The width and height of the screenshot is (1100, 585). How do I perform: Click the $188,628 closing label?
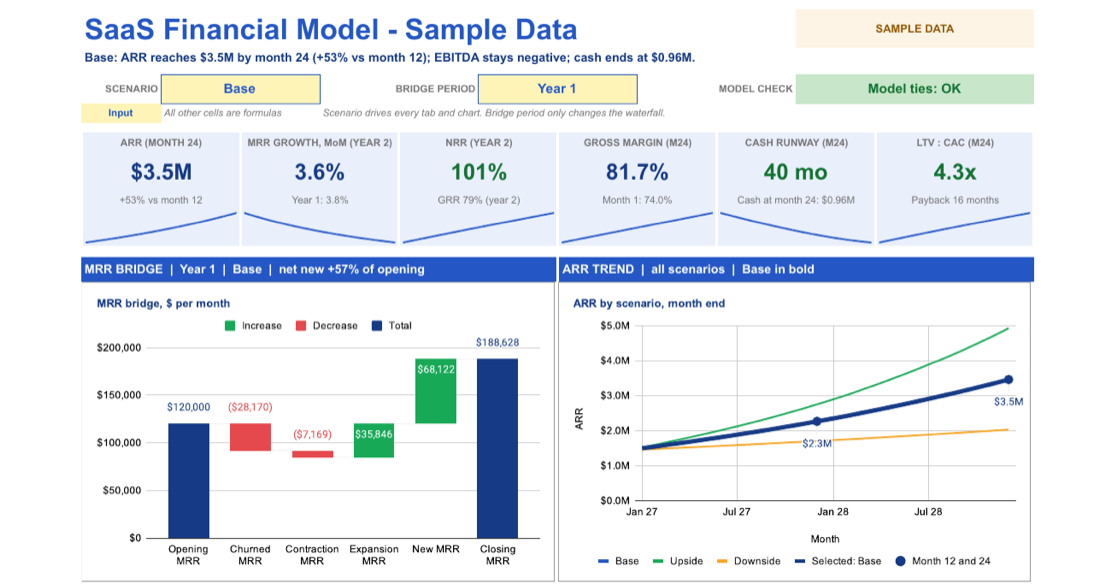pyautogui.click(x=497, y=342)
